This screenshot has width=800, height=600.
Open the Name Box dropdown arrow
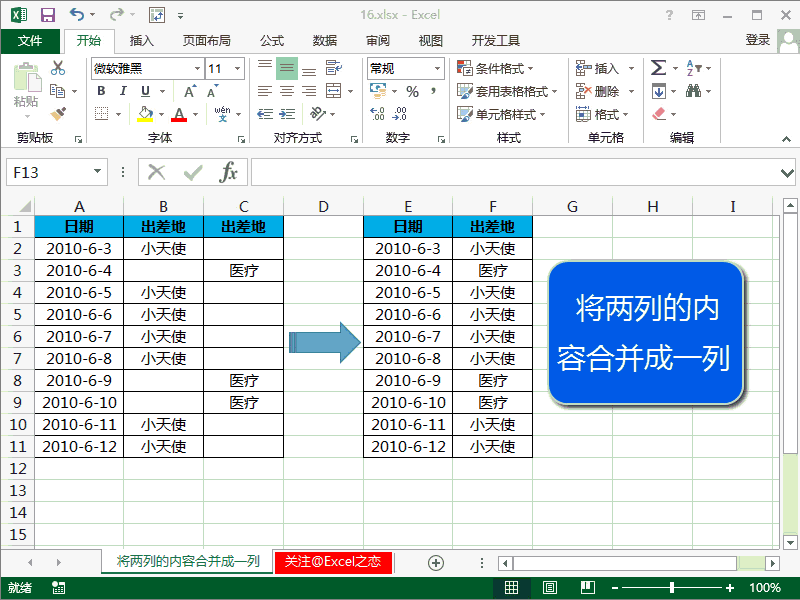(x=98, y=172)
